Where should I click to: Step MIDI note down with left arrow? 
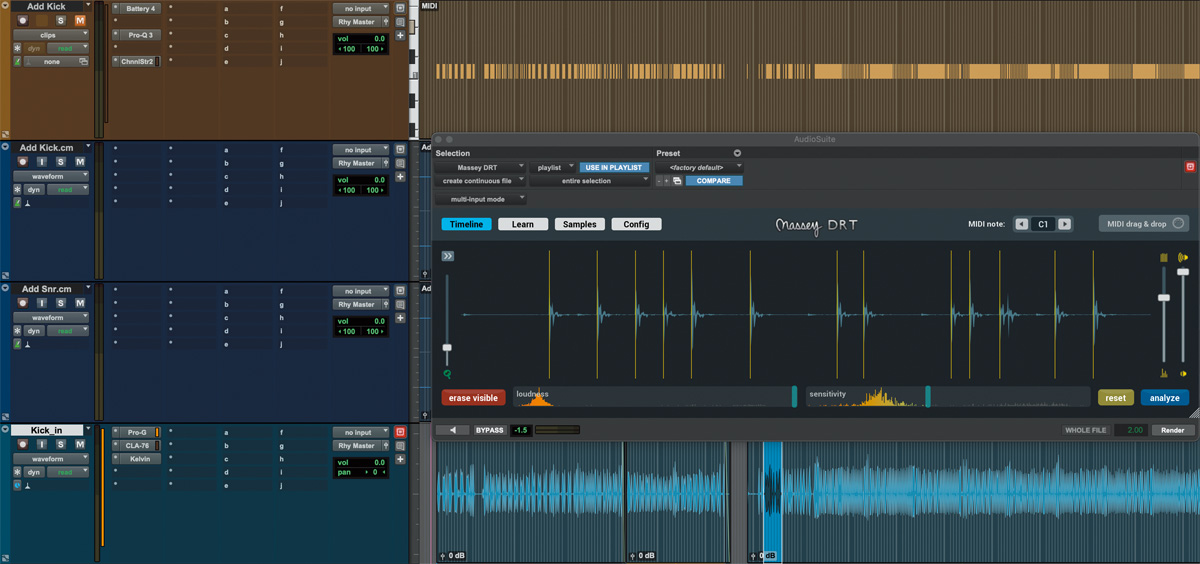point(1022,224)
